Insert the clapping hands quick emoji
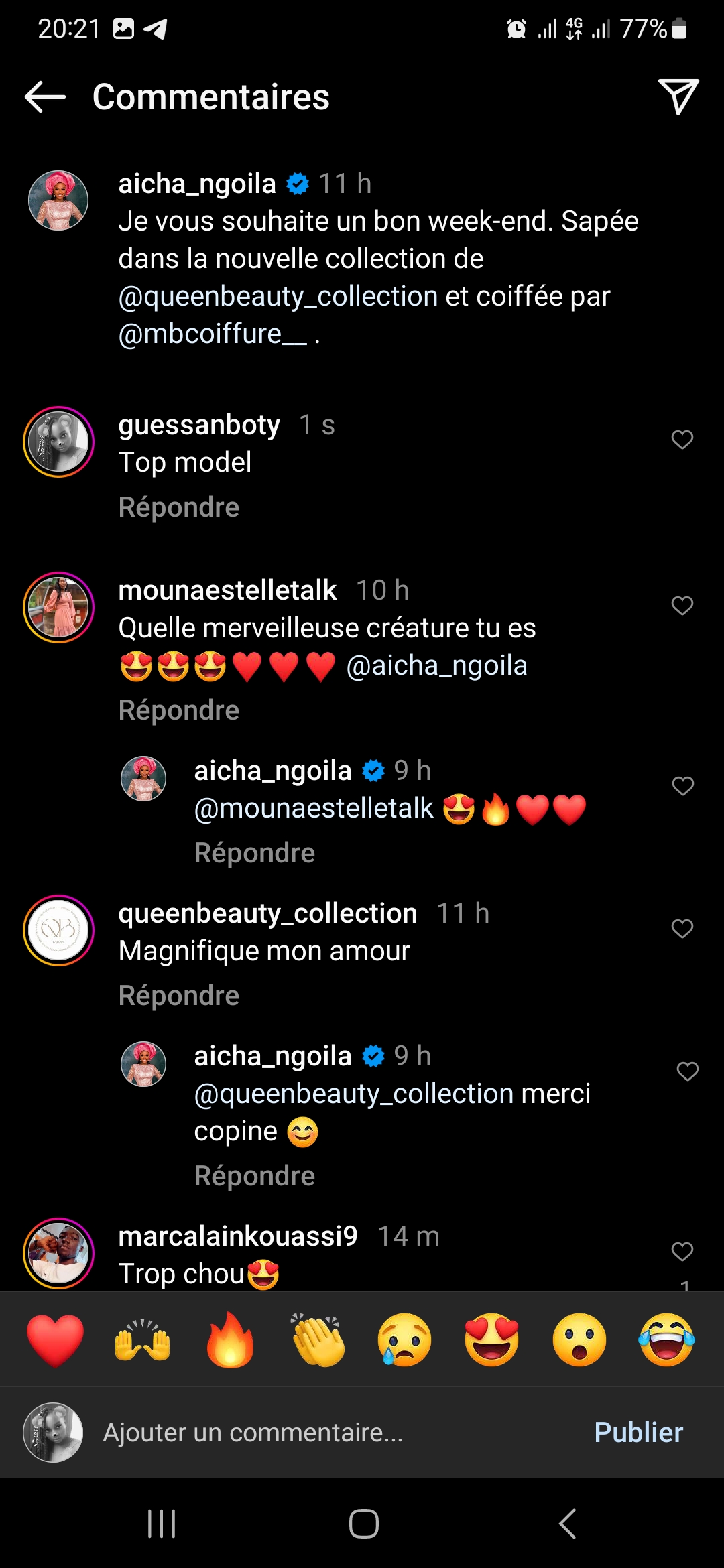This screenshot has height=1568, width=724. [x=318, y=1340]
